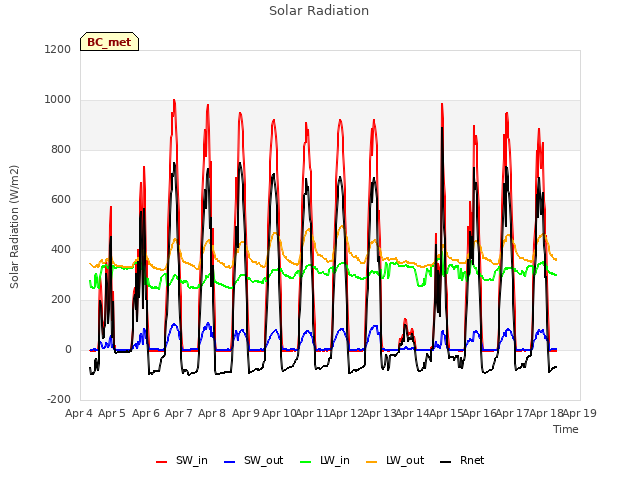Click the 1200 y-axis tick label
This screenshot has width=640, height=480.
(x=58, y=49)
